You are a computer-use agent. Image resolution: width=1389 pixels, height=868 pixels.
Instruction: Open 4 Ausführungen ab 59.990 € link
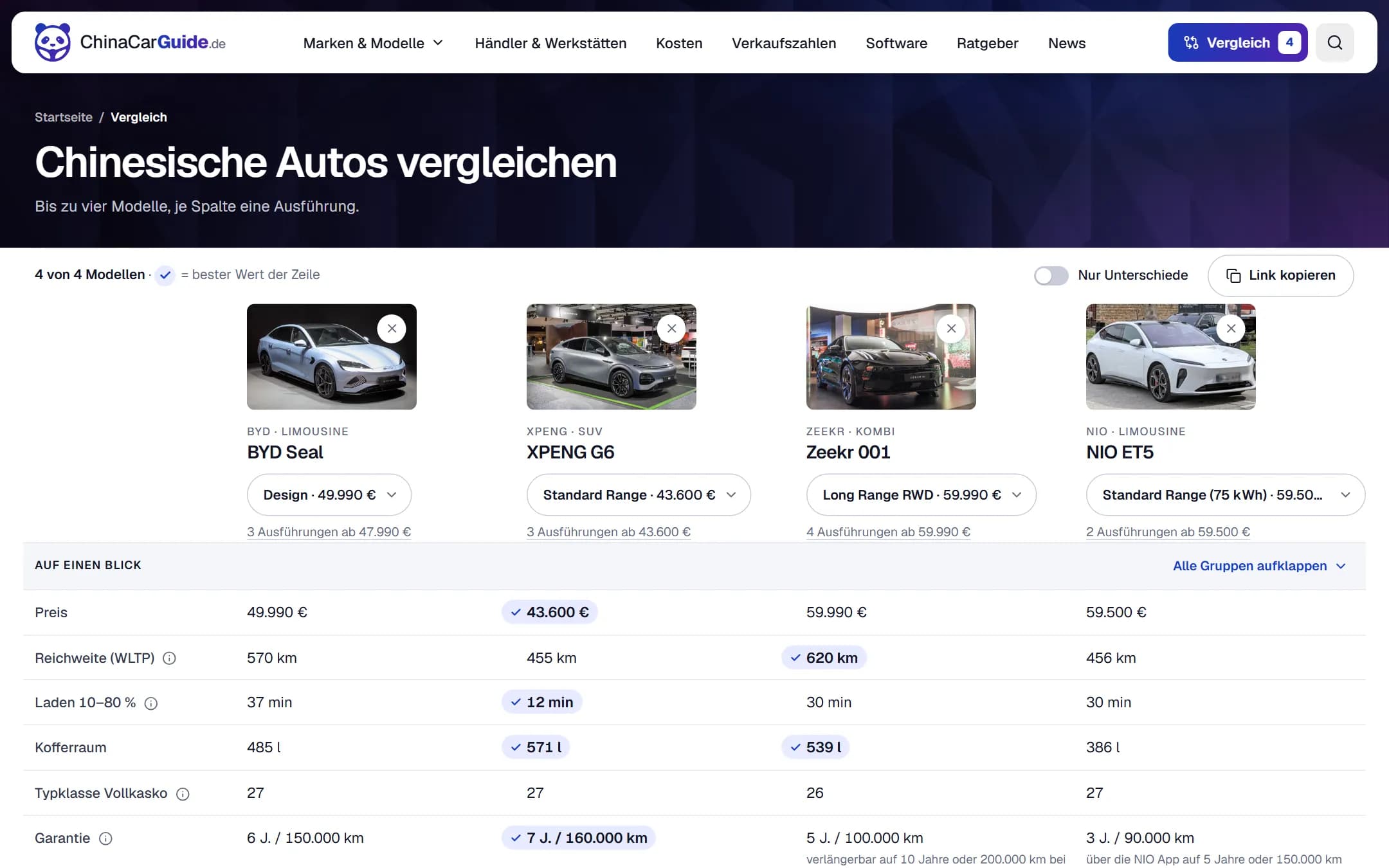pyautogui.click(x=888, y=532)
